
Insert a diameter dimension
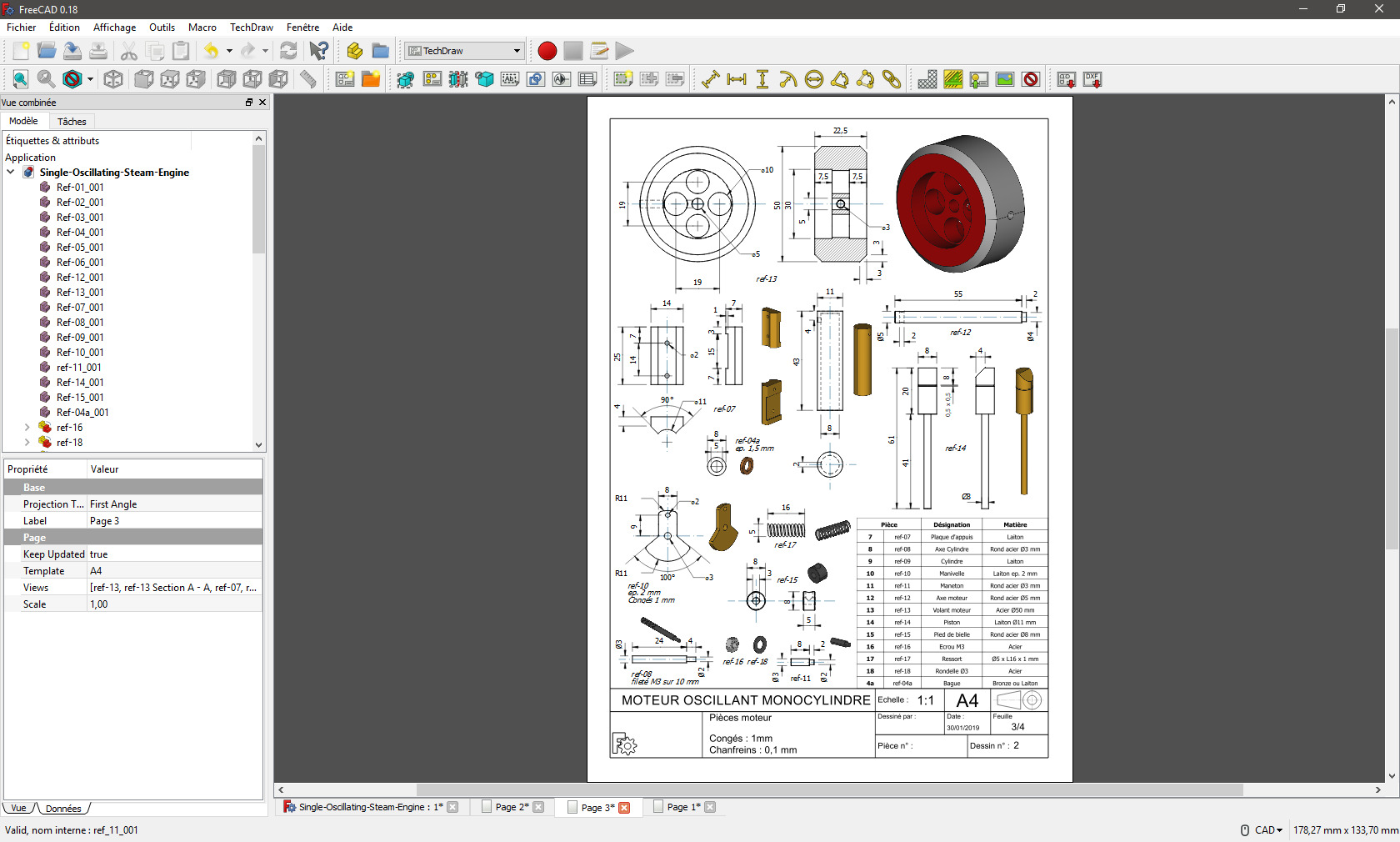click(814, 79)
